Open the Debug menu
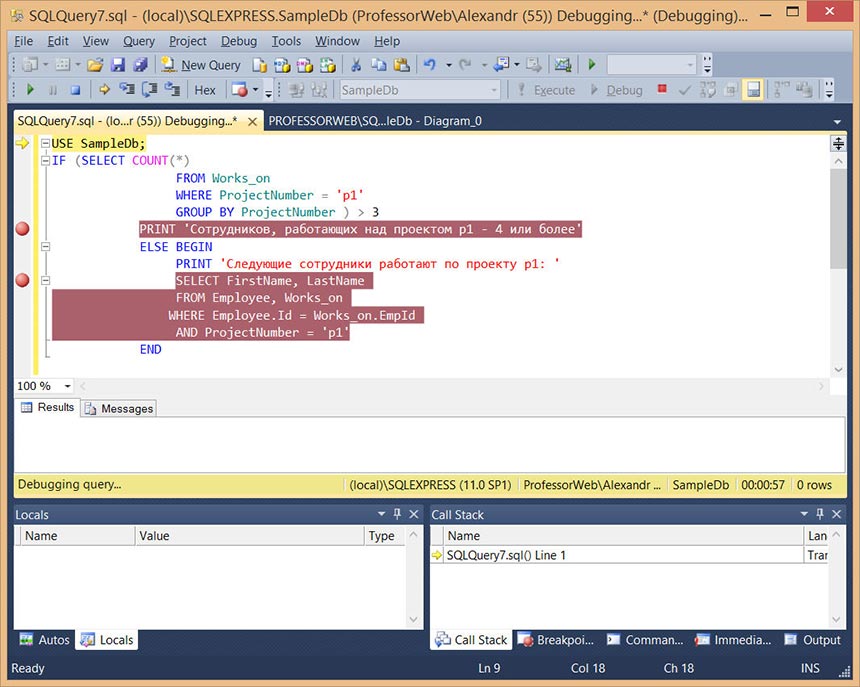 [x=239, y=41]
